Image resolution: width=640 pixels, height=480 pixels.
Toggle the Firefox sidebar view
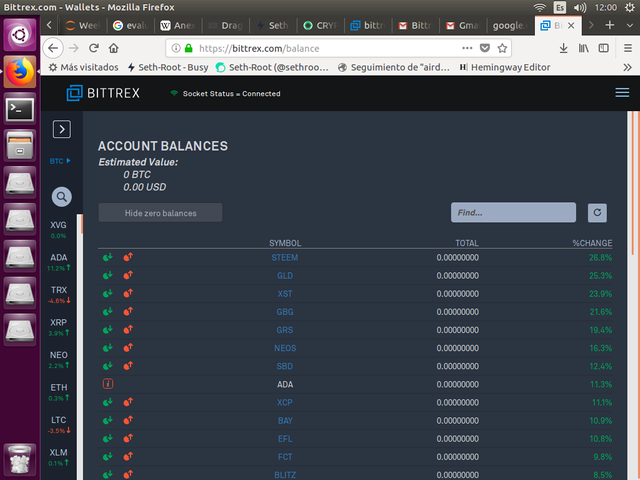(604, 48)
